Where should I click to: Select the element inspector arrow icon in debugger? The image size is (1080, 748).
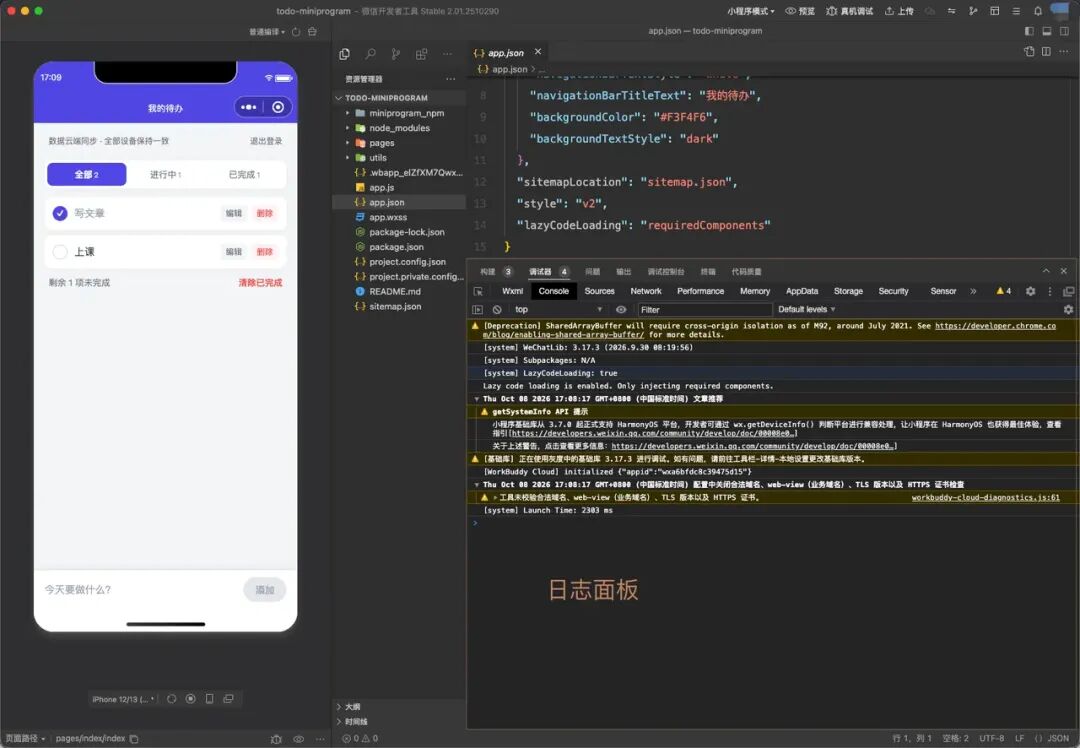coord(478,291)
